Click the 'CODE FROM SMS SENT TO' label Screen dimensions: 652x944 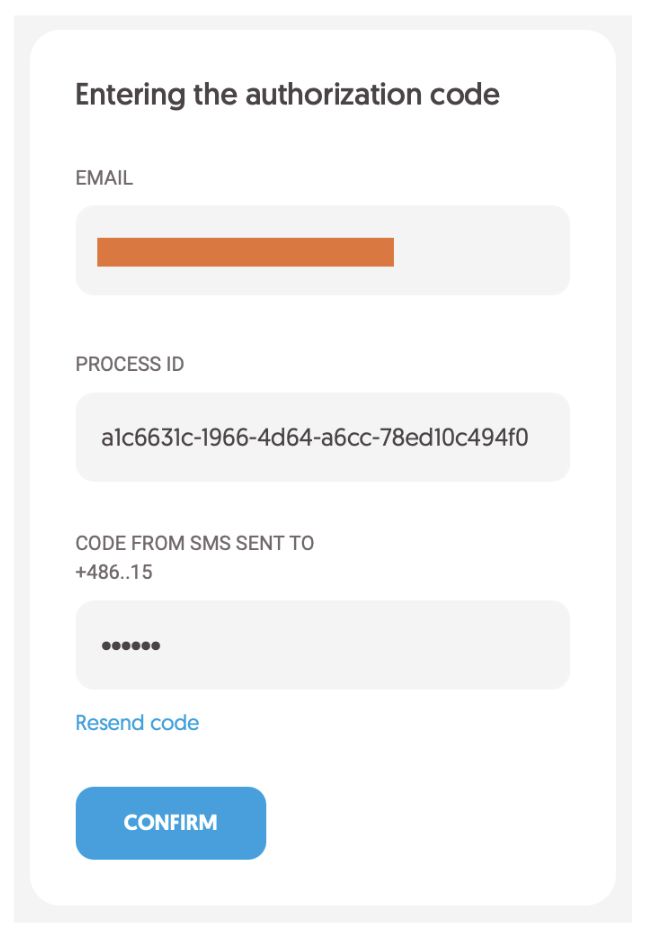(195, 544)
